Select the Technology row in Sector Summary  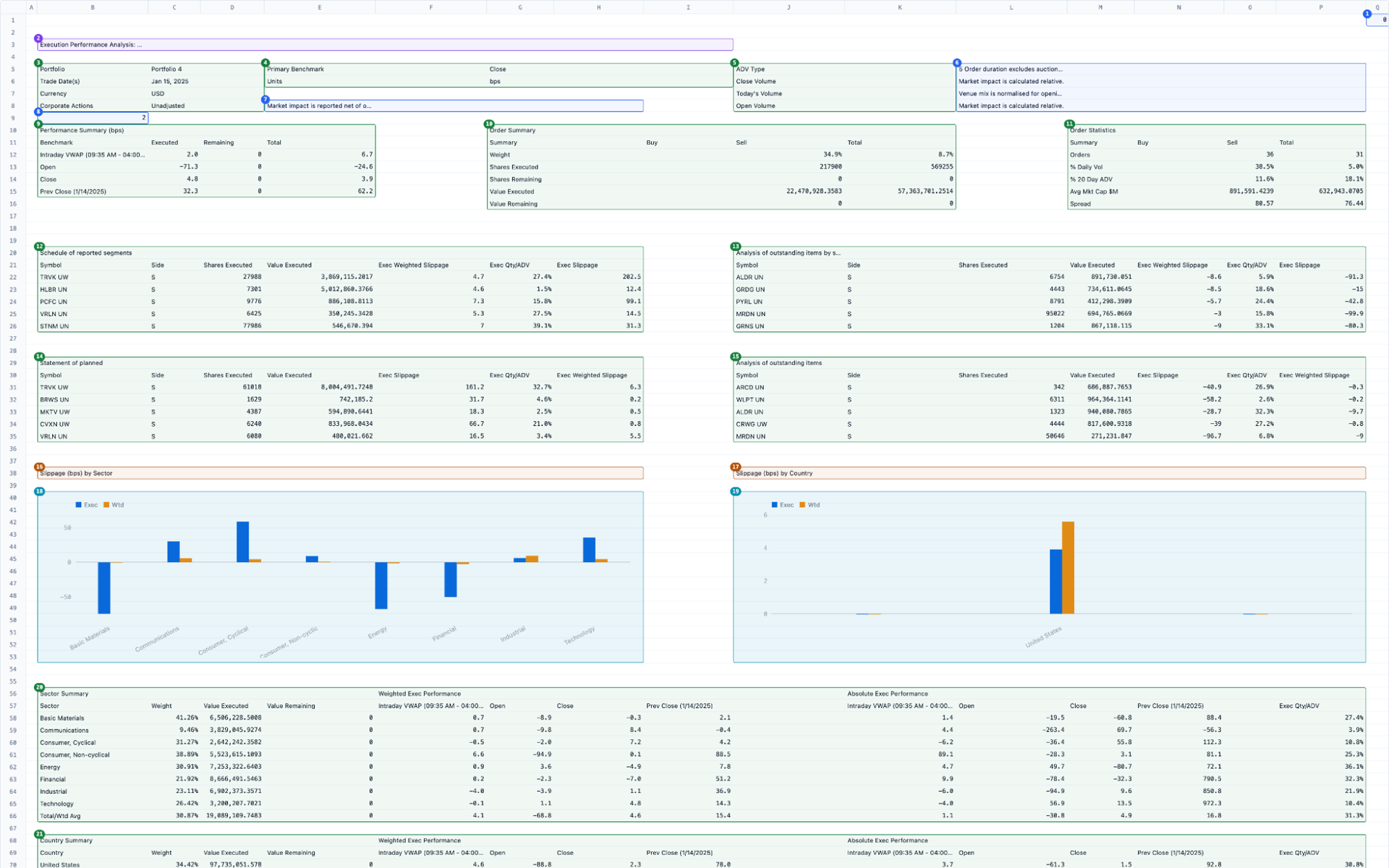click(x=701, y=804)
